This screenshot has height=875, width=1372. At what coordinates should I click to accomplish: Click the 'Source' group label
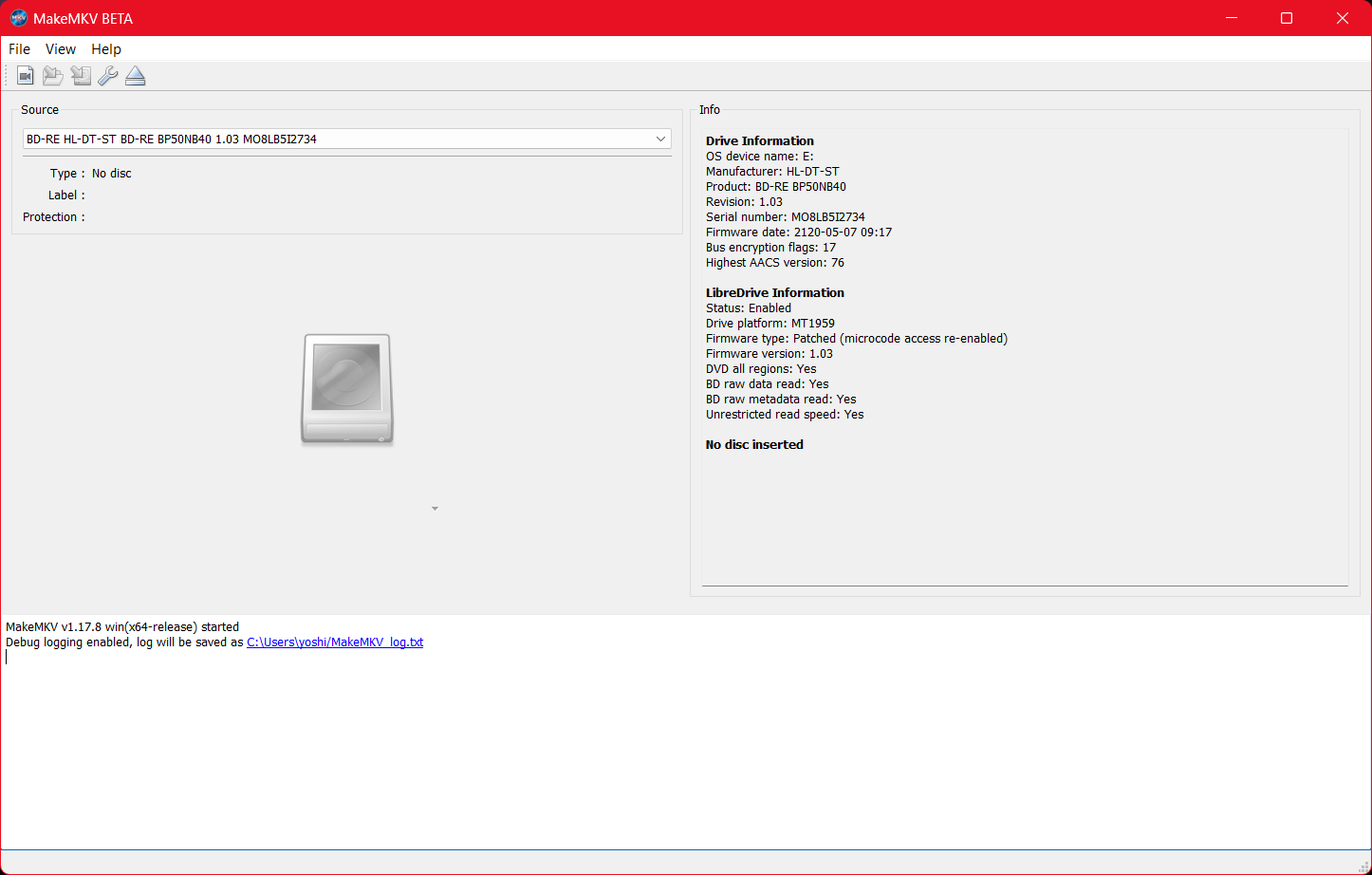pos(40,110)
